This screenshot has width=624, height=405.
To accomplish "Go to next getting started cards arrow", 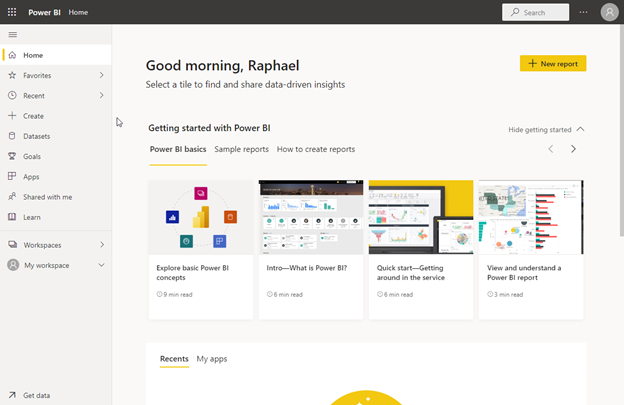I will pos(573,149).
